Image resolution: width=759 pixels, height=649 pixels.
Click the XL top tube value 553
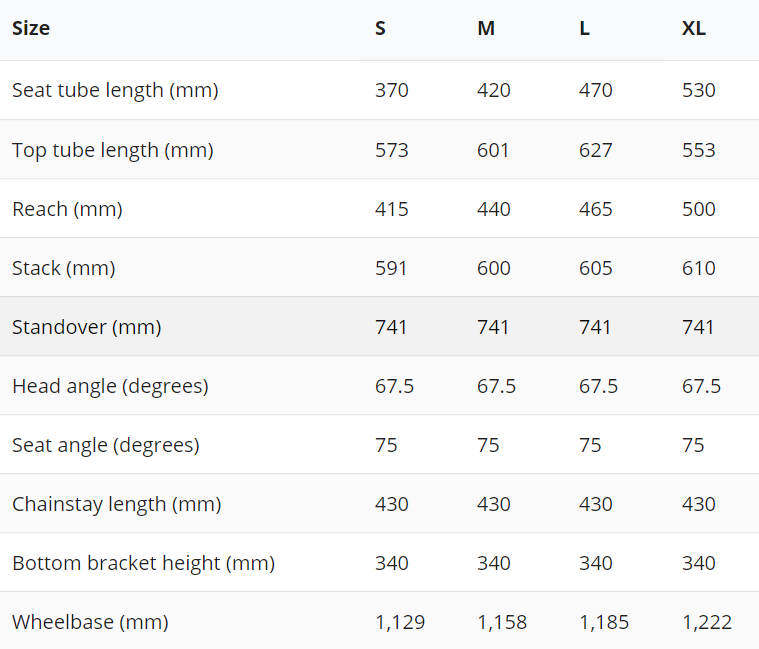[698, 150]
